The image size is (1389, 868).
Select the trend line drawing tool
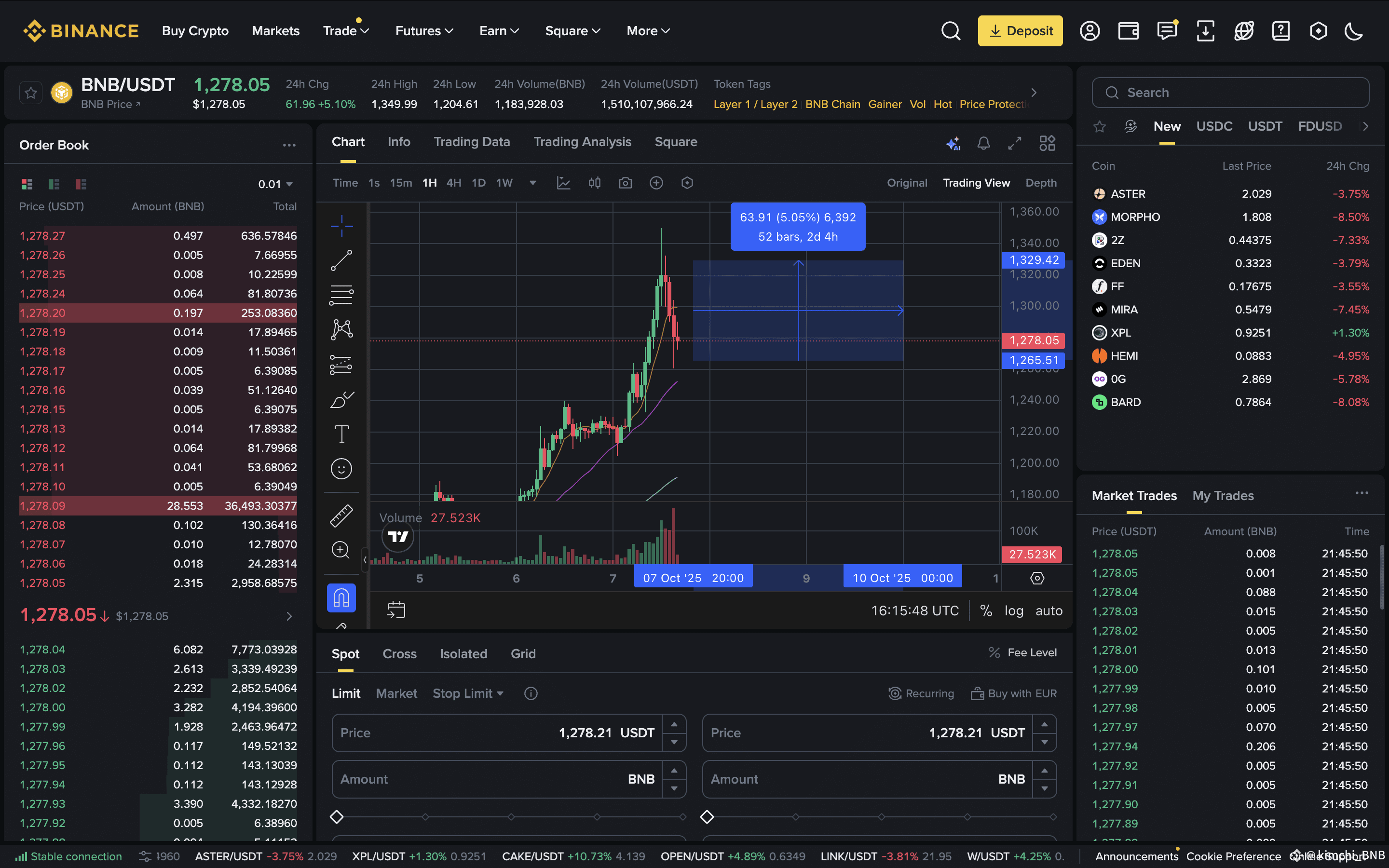tap(341, 260)
